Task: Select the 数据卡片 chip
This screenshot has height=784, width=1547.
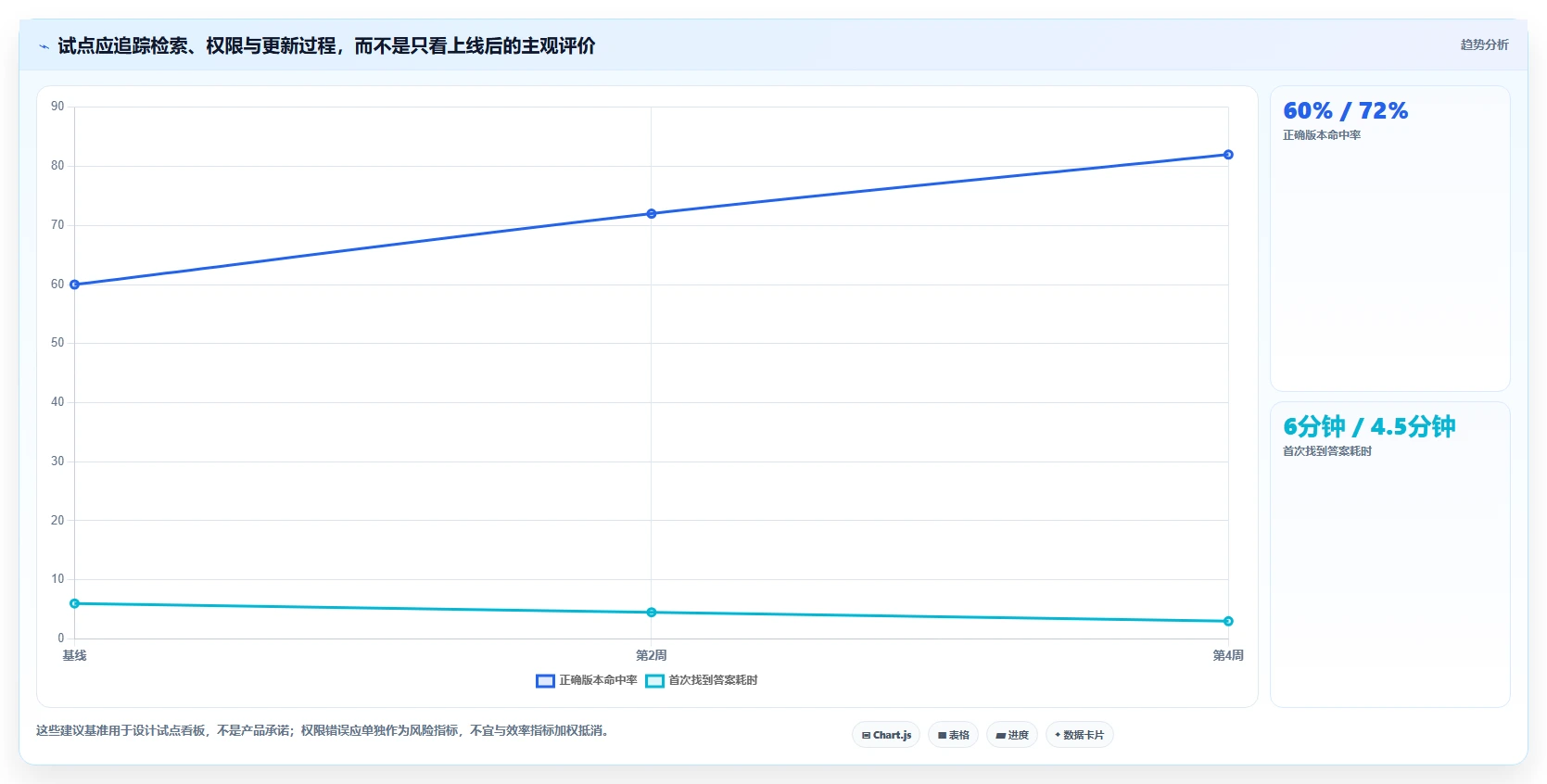Action: pyautogui.click(x=1079, y=735)
